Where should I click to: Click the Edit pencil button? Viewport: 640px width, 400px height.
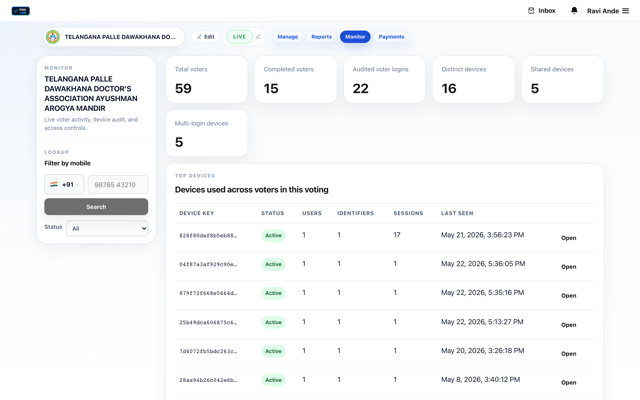[205, 37]
